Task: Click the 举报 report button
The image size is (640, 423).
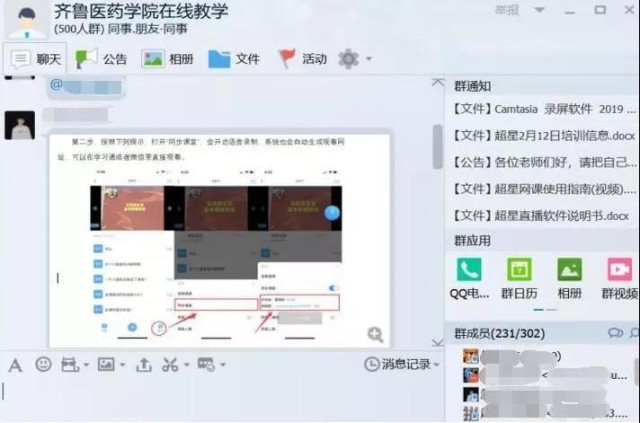Action: coord(507,10)
